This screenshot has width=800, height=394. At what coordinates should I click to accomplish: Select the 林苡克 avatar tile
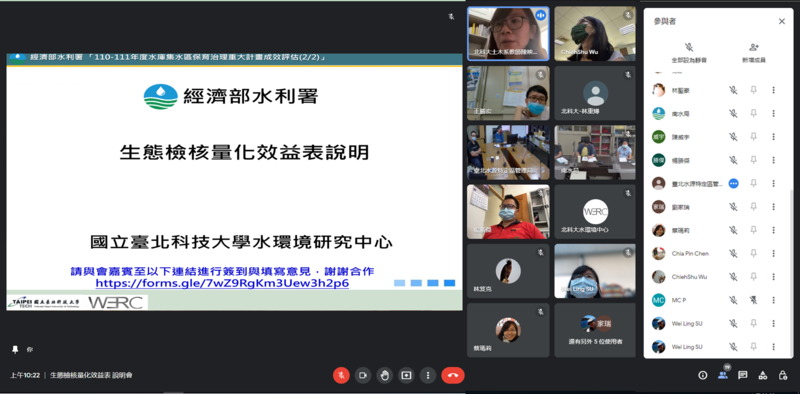(x=508, y=271)
